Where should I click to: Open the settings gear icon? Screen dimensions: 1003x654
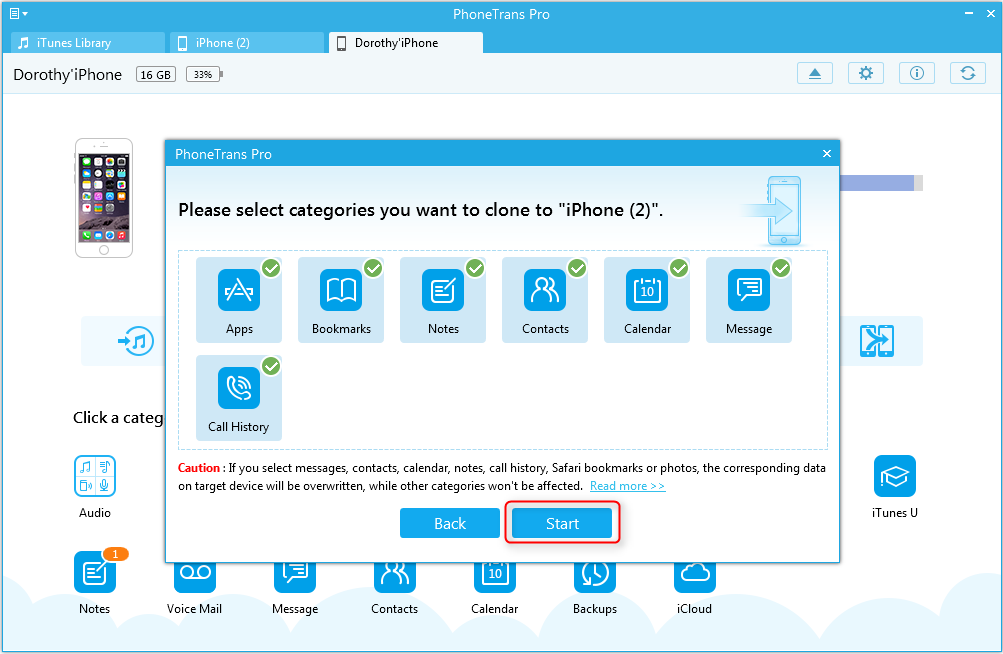(x=866, y=74)
